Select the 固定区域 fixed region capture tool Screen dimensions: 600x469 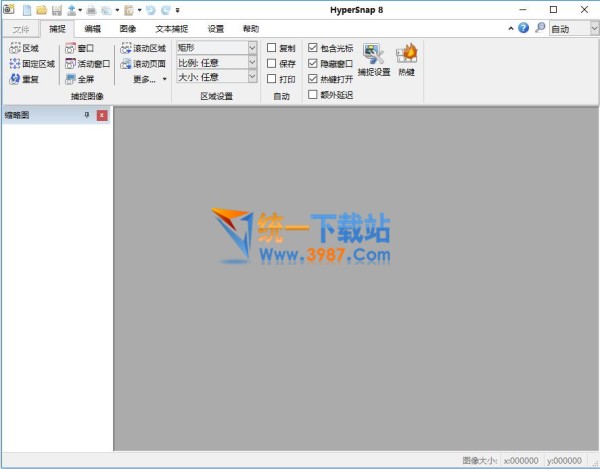tap(32, 63)
